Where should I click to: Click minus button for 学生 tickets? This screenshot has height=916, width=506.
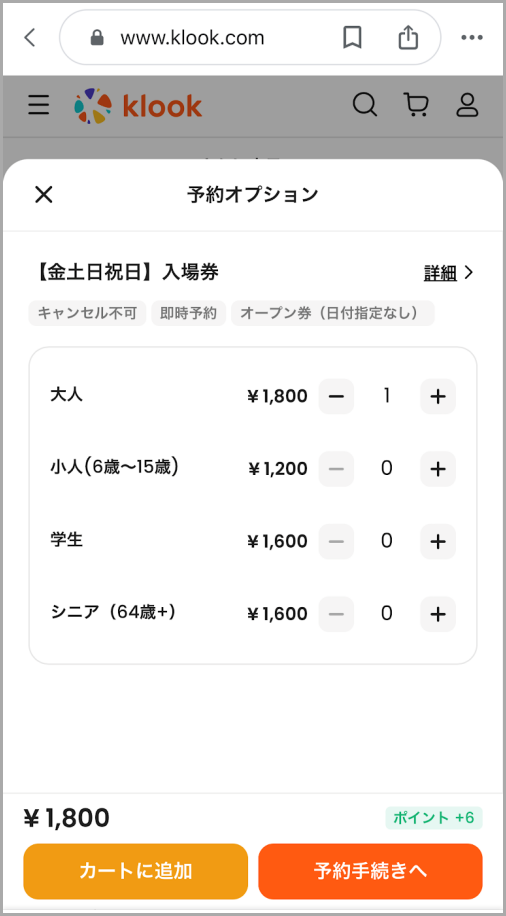pyautogui.click(x=336, y=542)
